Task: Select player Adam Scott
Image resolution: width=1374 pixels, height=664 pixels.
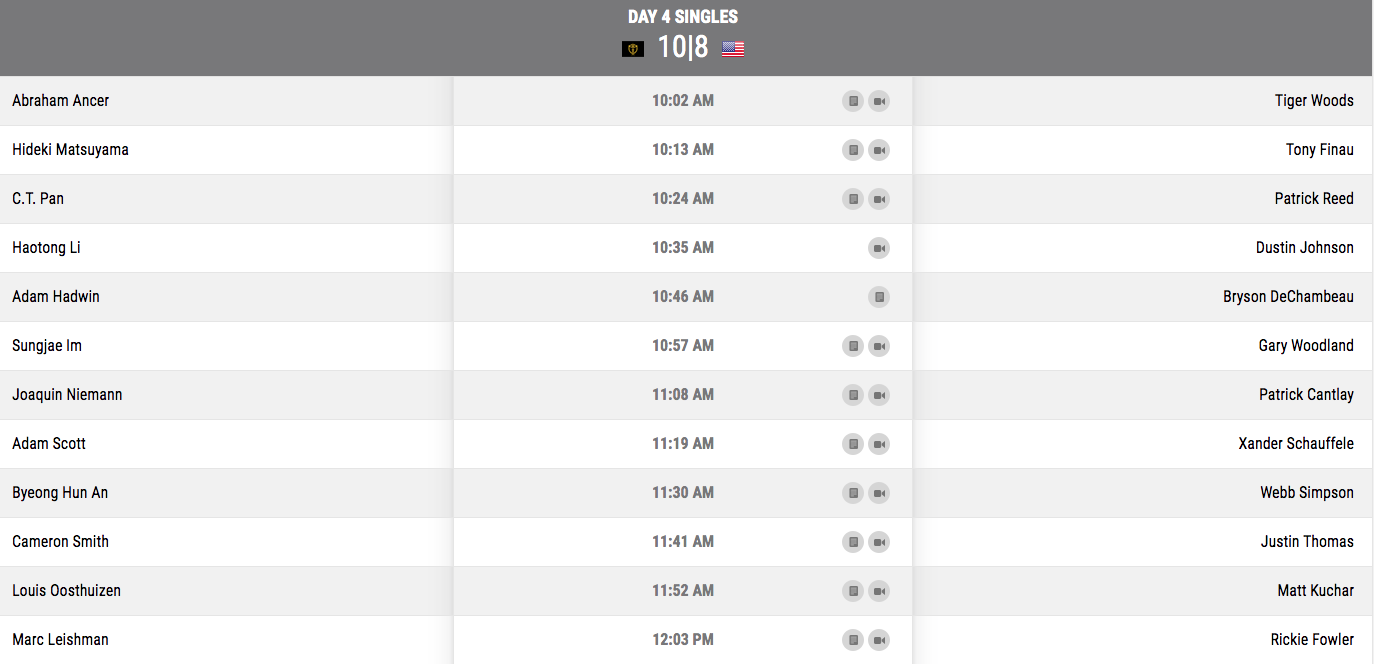Action: click(x=49, y=443)
